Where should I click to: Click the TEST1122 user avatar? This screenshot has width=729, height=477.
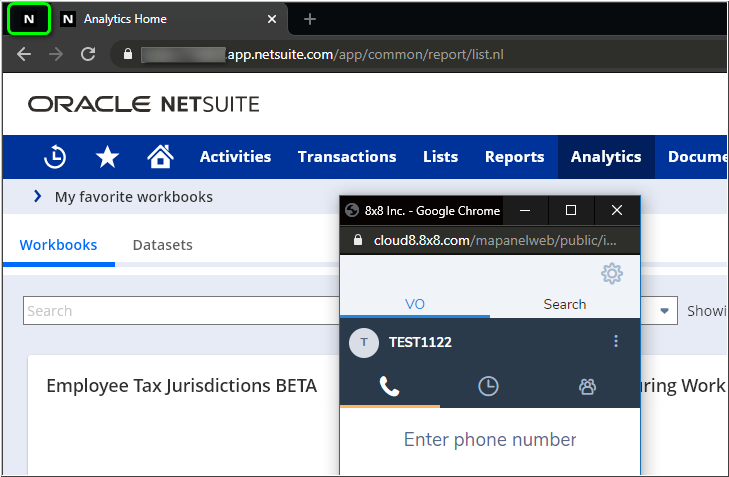click(x=364, y=343)
